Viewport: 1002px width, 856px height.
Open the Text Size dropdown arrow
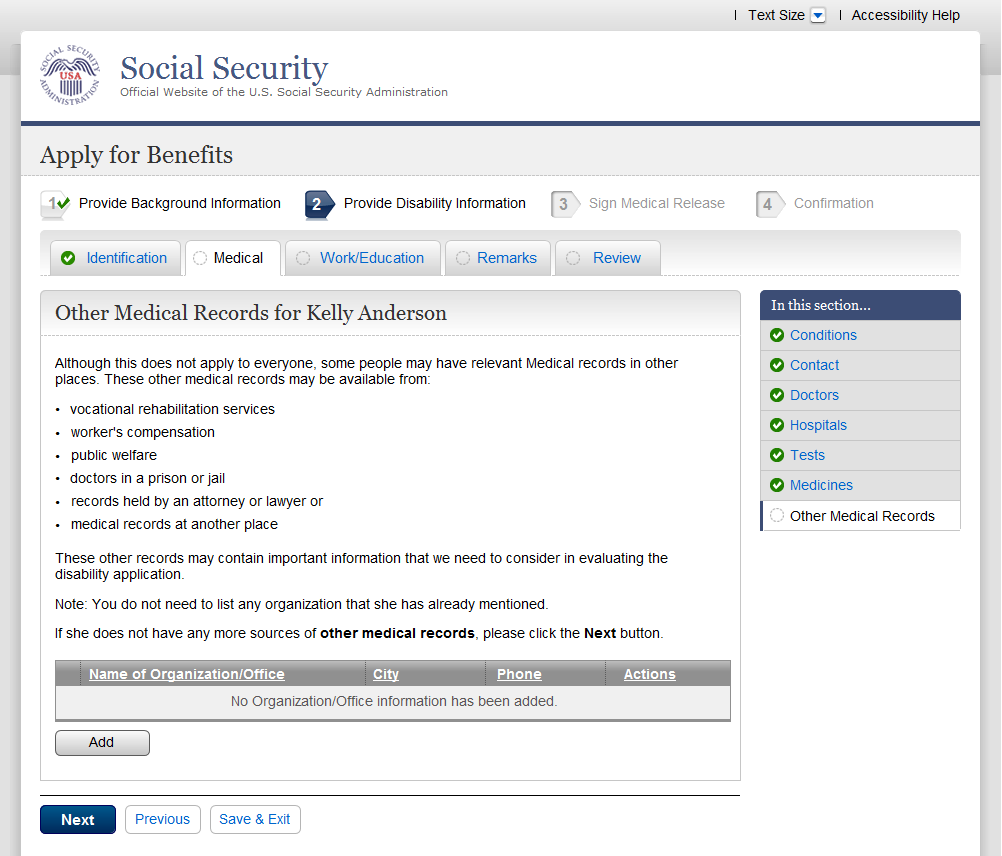pyautogui.click(x=818, y=15)
